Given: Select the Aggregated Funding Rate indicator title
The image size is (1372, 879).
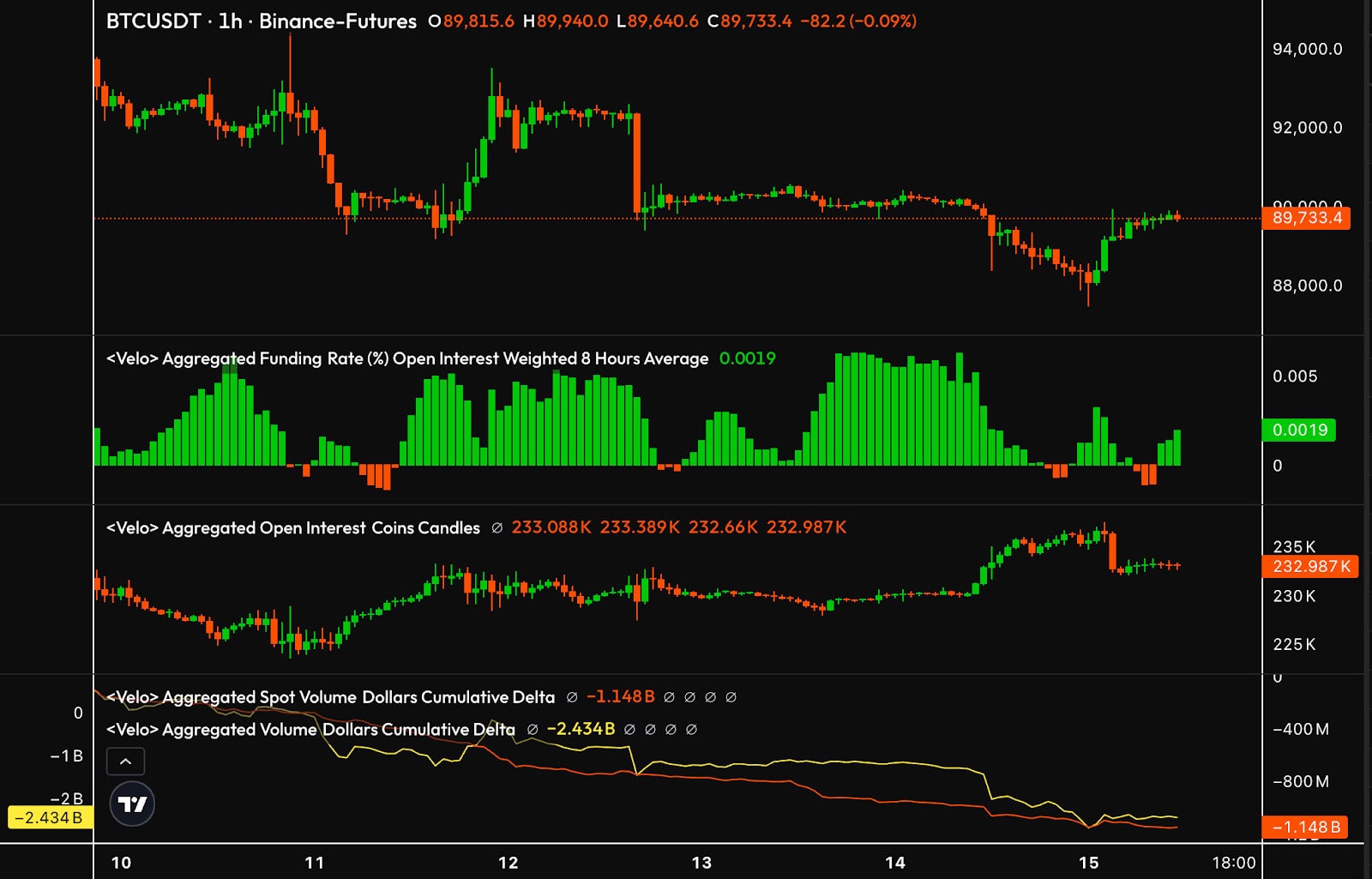Looking at the screenshot, I should 406,358.
